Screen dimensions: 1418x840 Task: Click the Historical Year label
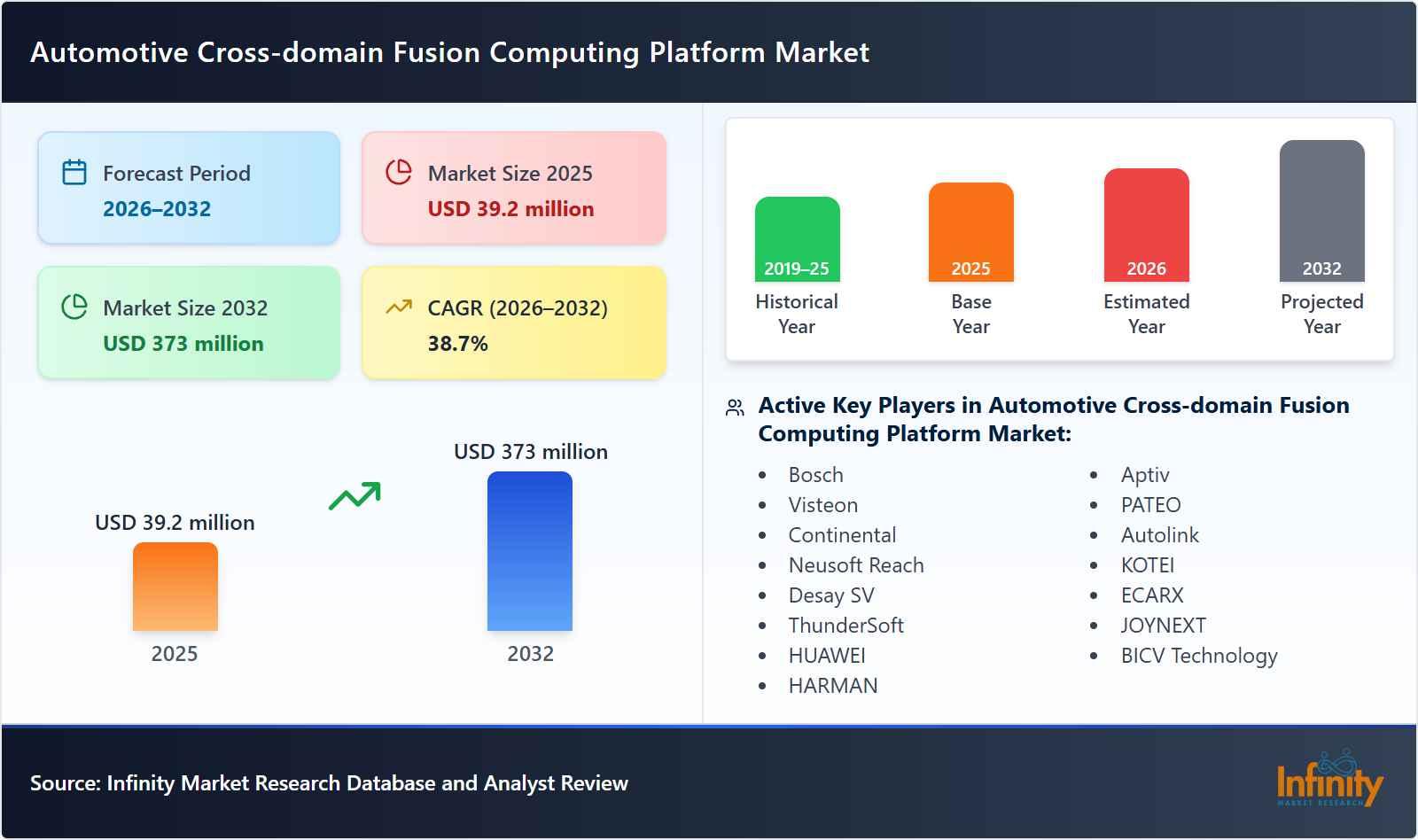(x=797, y=314)
